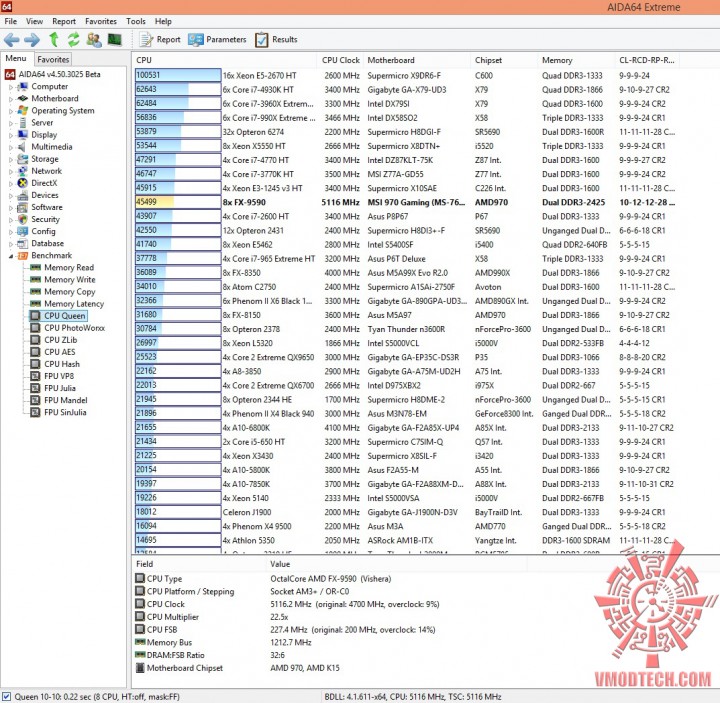Click the Results toolbar button
This screenshot has width=720, height=703.
(276, 40)
